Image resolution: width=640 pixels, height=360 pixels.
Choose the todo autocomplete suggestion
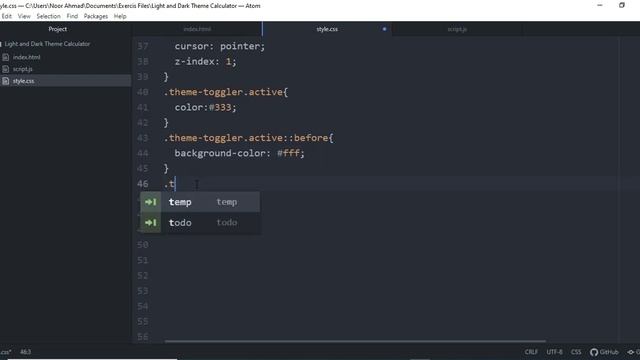[x=200, y=222]
